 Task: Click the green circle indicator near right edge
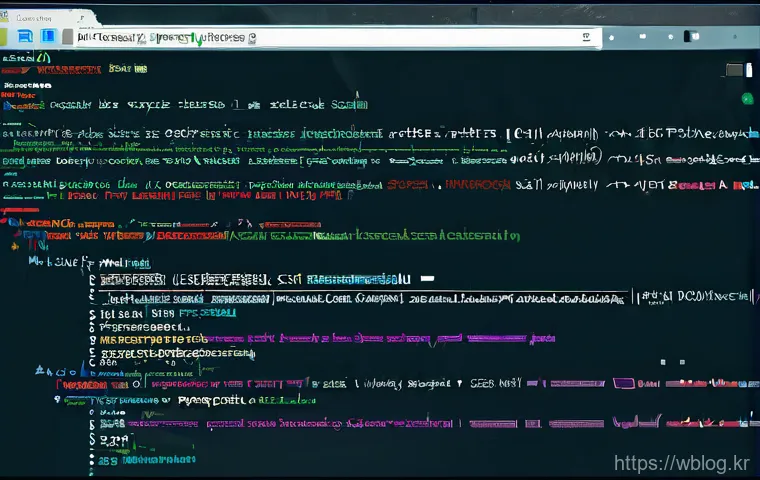pyautogui.click(x=746, y=98)
